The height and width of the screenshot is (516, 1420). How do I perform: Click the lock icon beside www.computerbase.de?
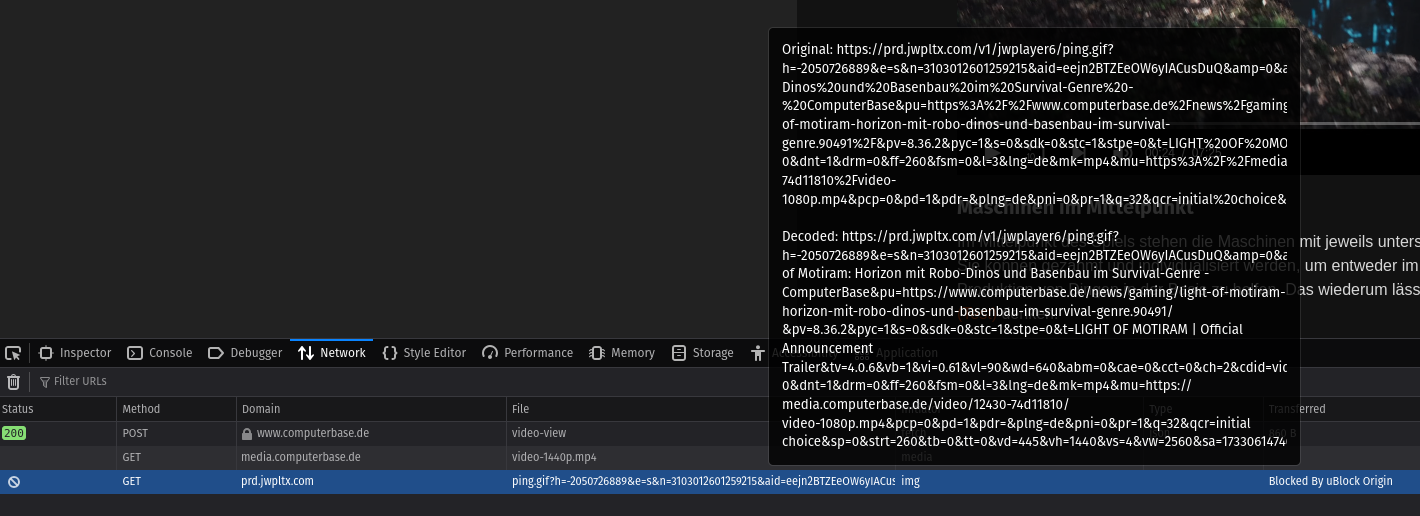[x=247, y=434]
